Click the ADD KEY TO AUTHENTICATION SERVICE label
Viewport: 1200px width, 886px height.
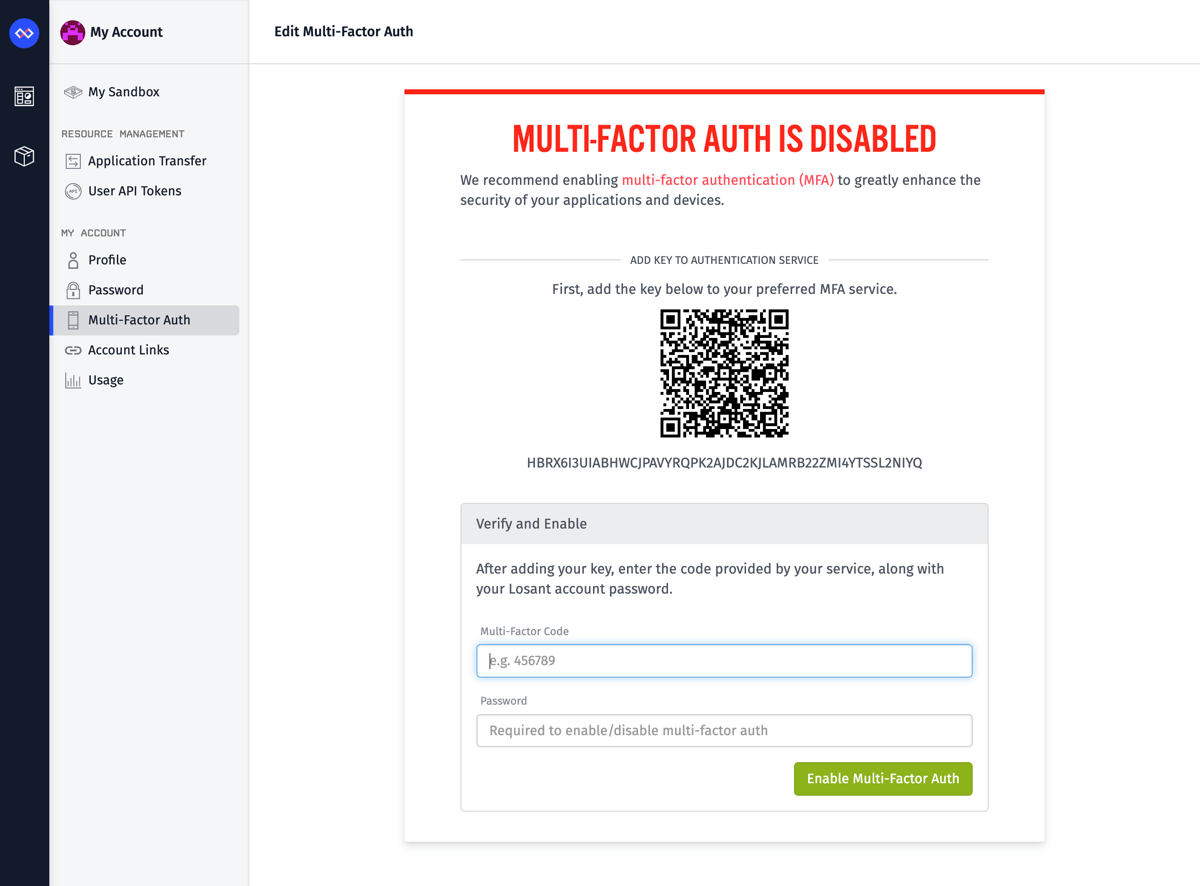[x=724, y=260]
